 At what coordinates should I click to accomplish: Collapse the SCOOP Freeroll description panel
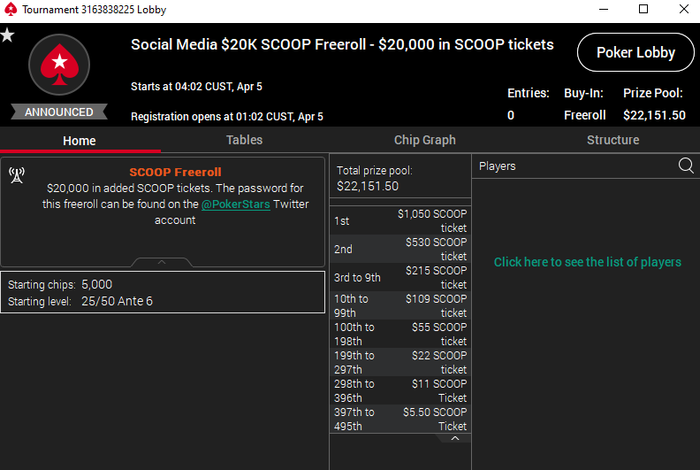pos(162,263)
